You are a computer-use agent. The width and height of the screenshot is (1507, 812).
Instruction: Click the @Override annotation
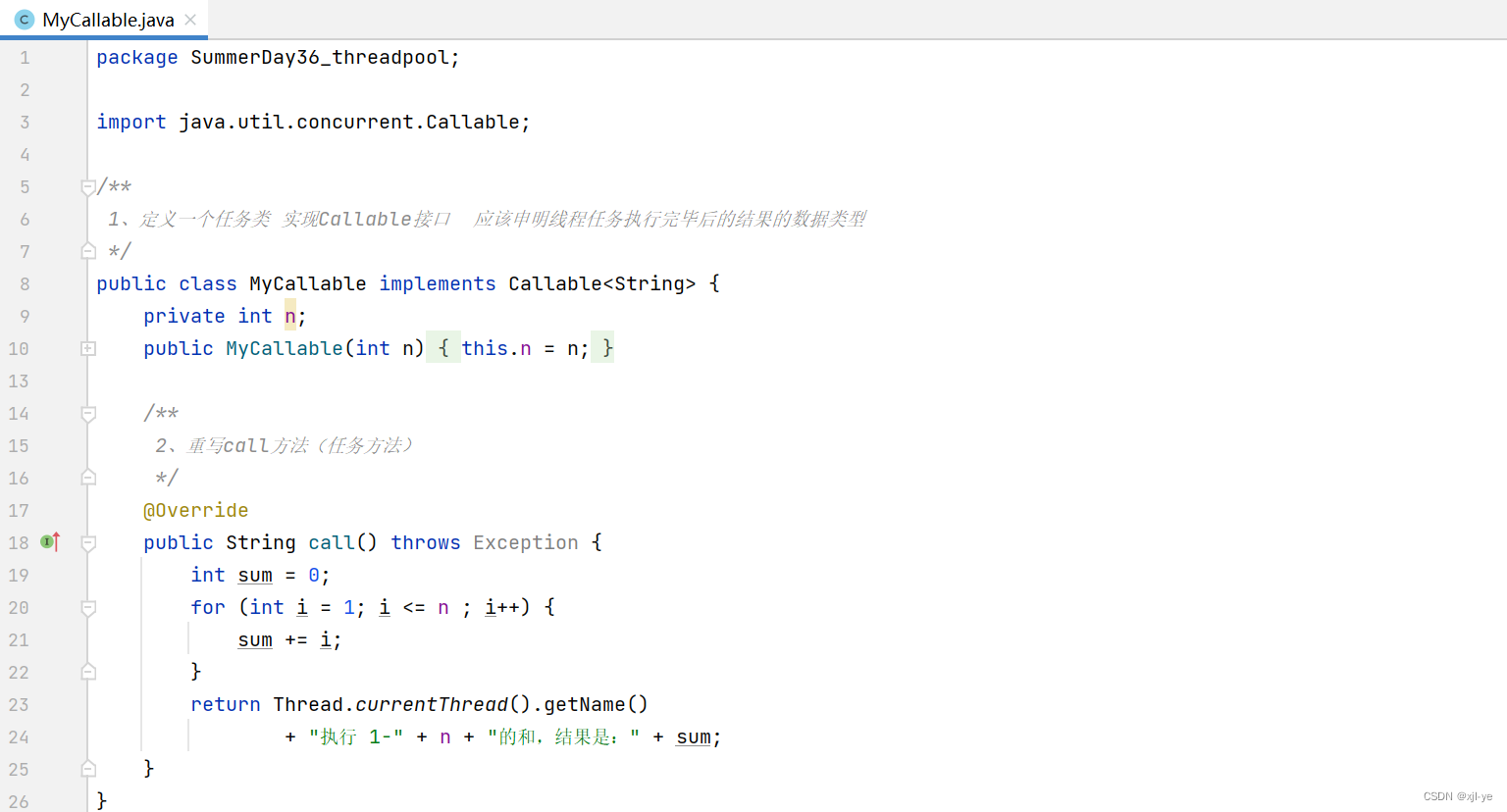(196, 511)
